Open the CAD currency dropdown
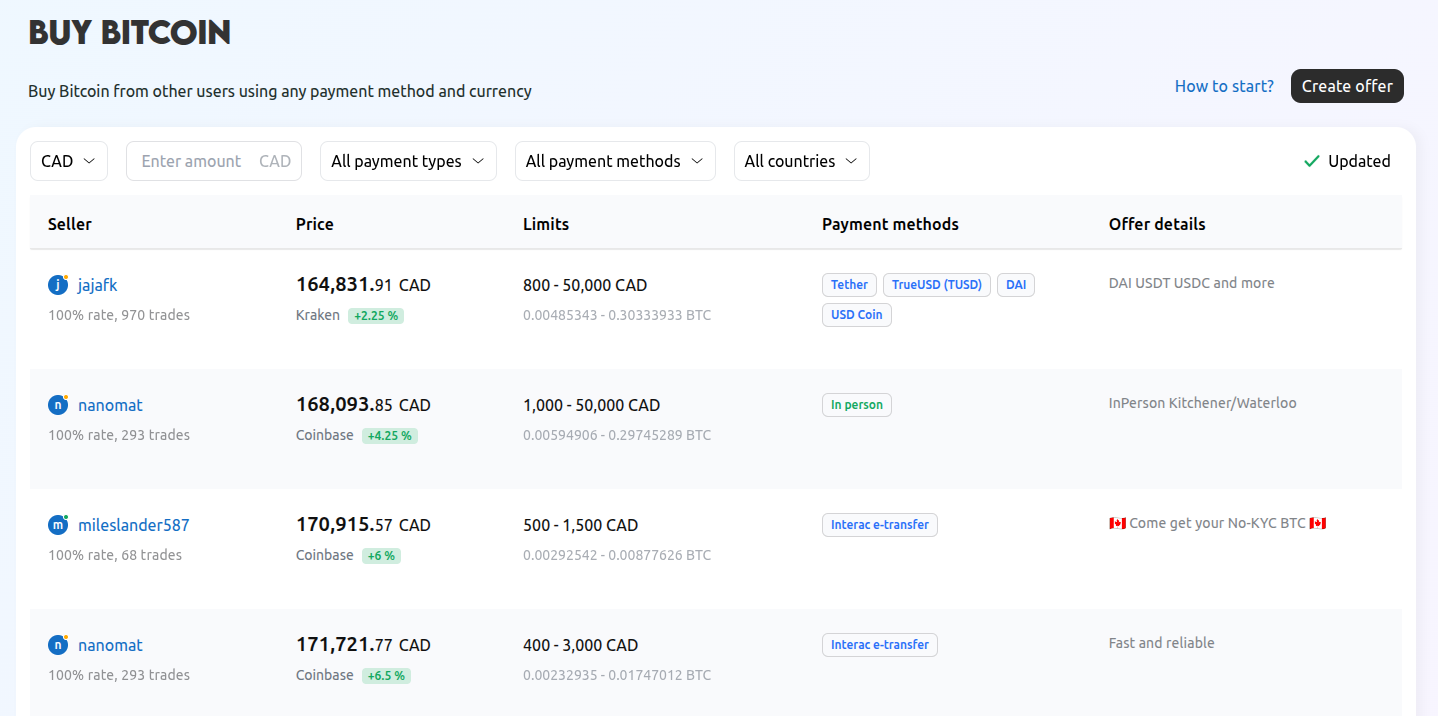The image size is (1438, 716). [x=68, y=160]
